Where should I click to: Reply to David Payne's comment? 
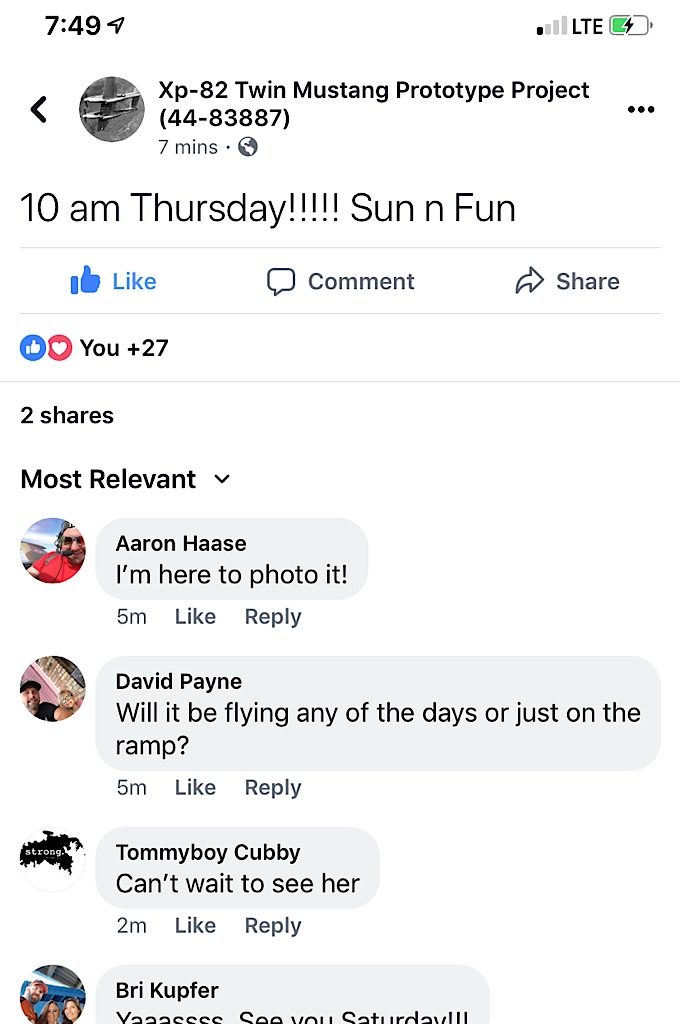[273, 788]
